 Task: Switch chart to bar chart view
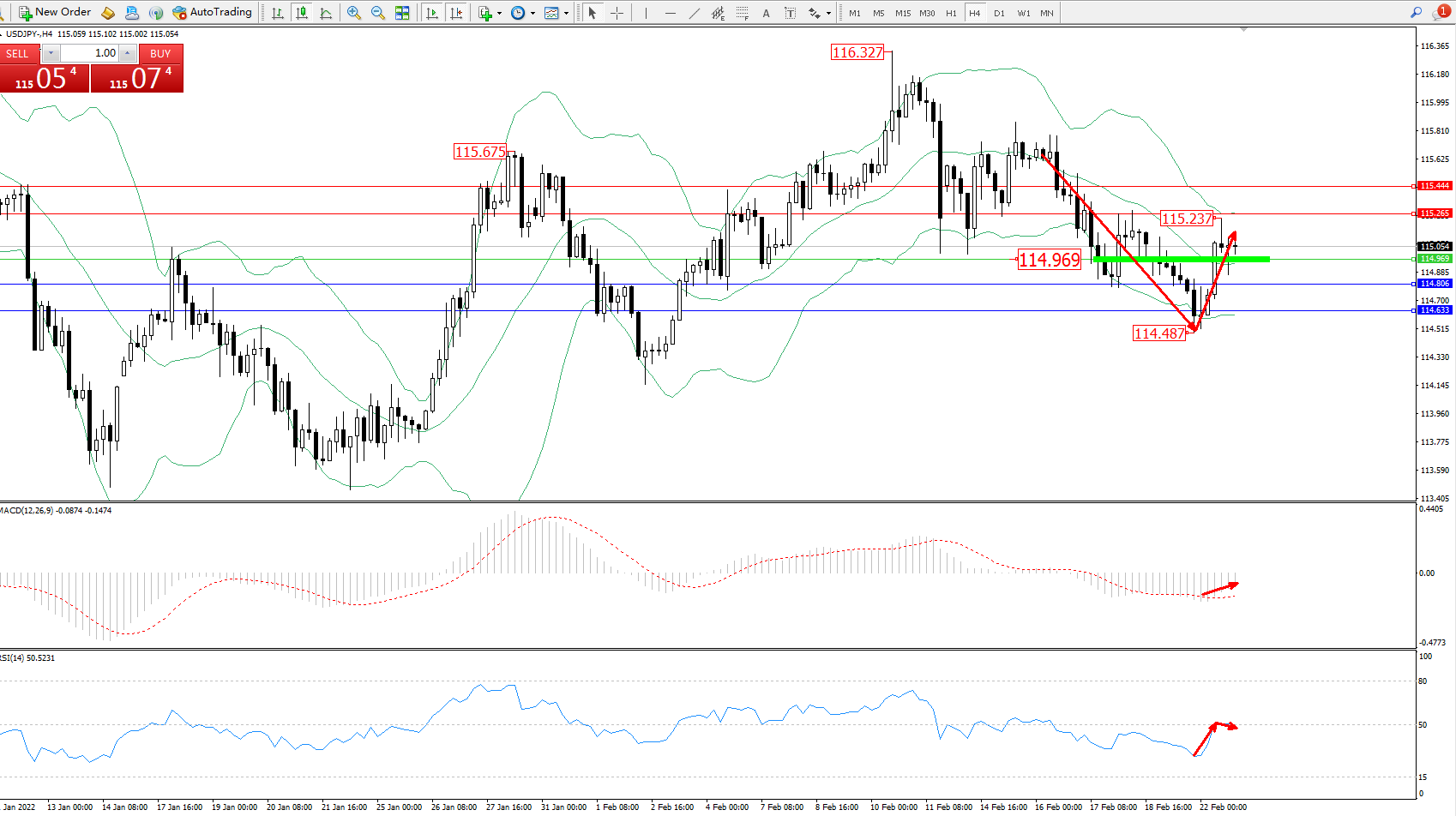click(278, 13)
